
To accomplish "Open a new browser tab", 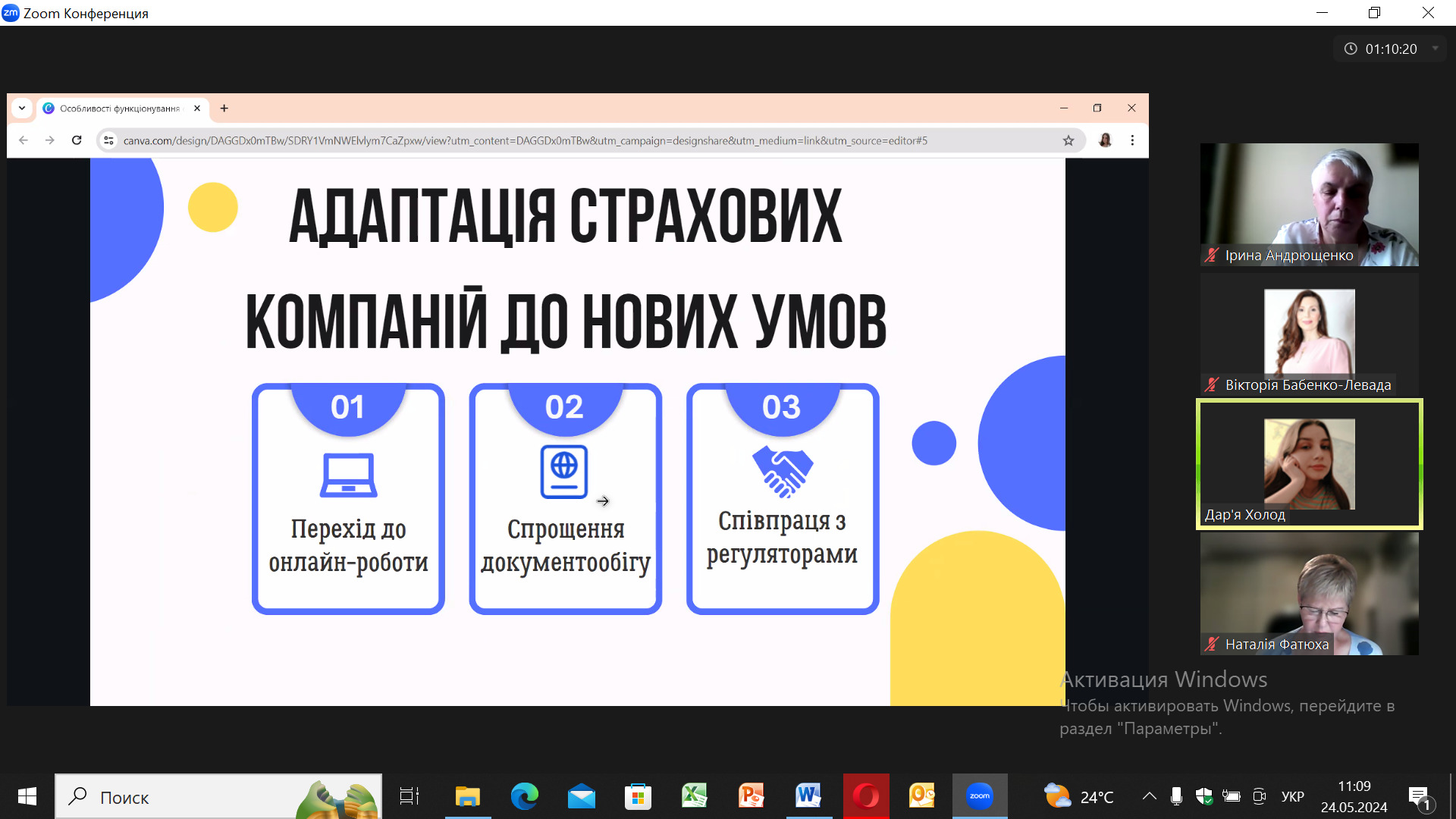I will click(224, 108).
